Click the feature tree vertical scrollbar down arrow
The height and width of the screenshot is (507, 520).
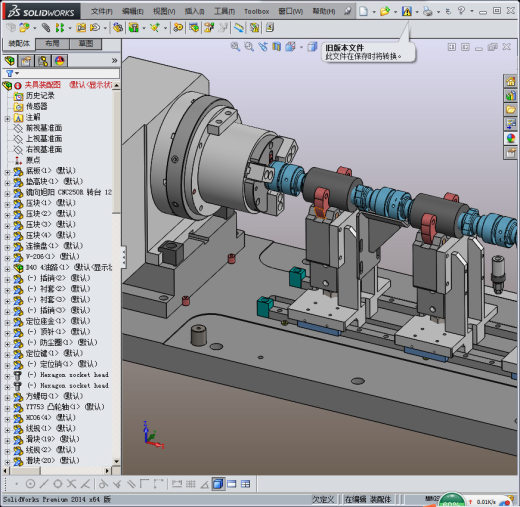pyautogui.click(x=116, y=461)
